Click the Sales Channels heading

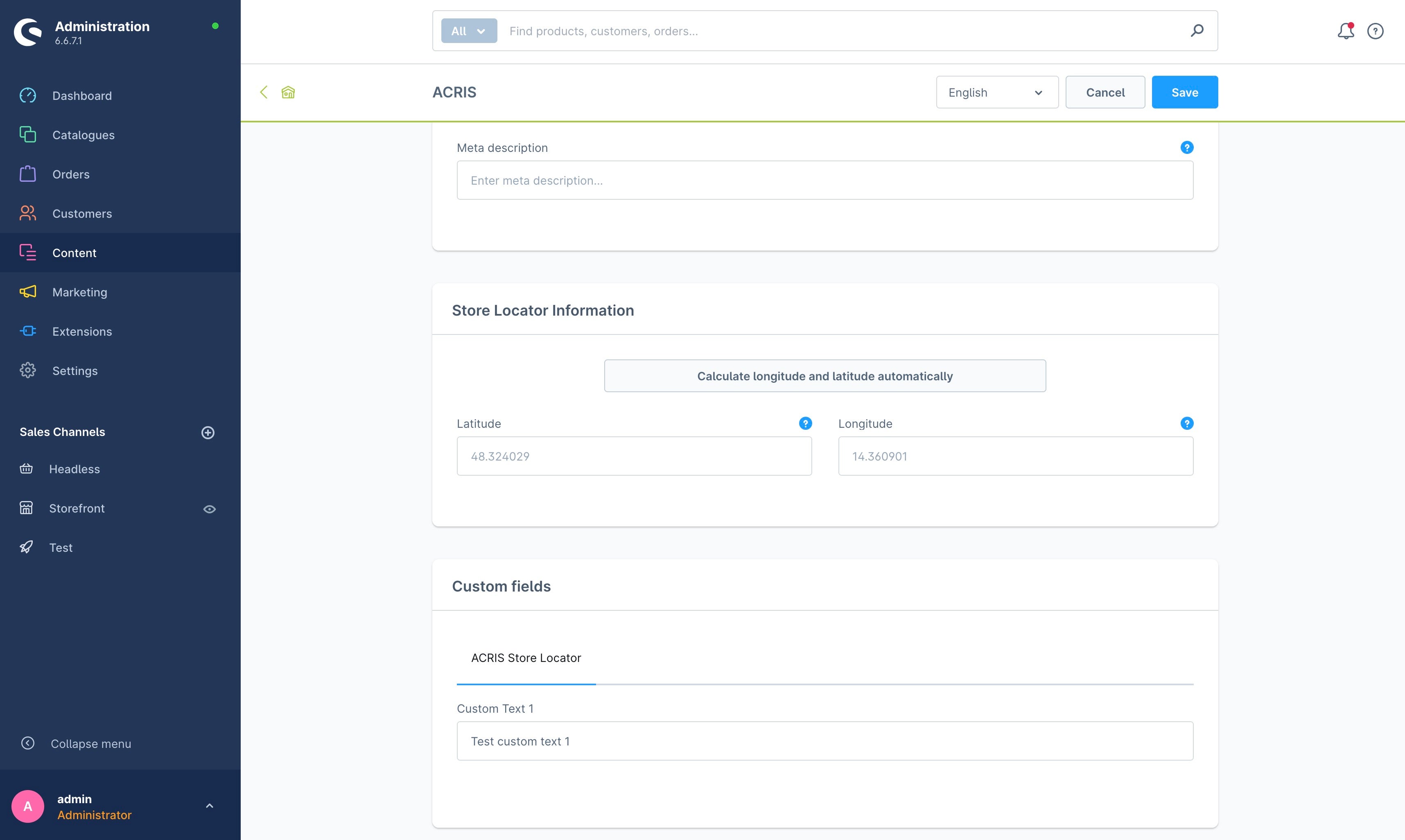62,432
